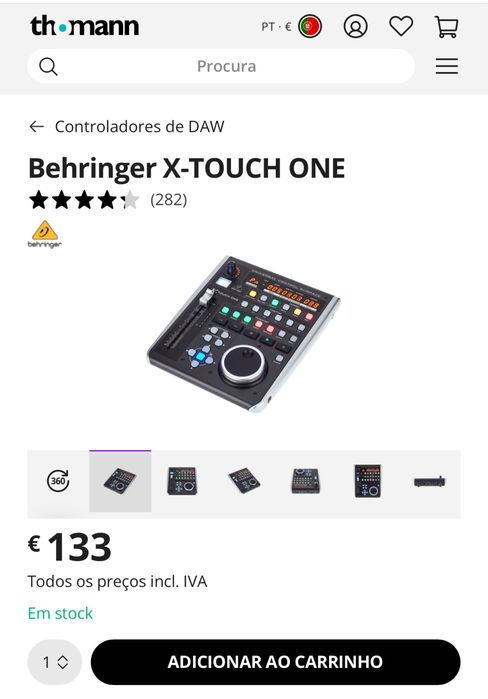Select the second product thumbnail, top view
This screenshot has height=699, width=488.
tap(182, 481)
